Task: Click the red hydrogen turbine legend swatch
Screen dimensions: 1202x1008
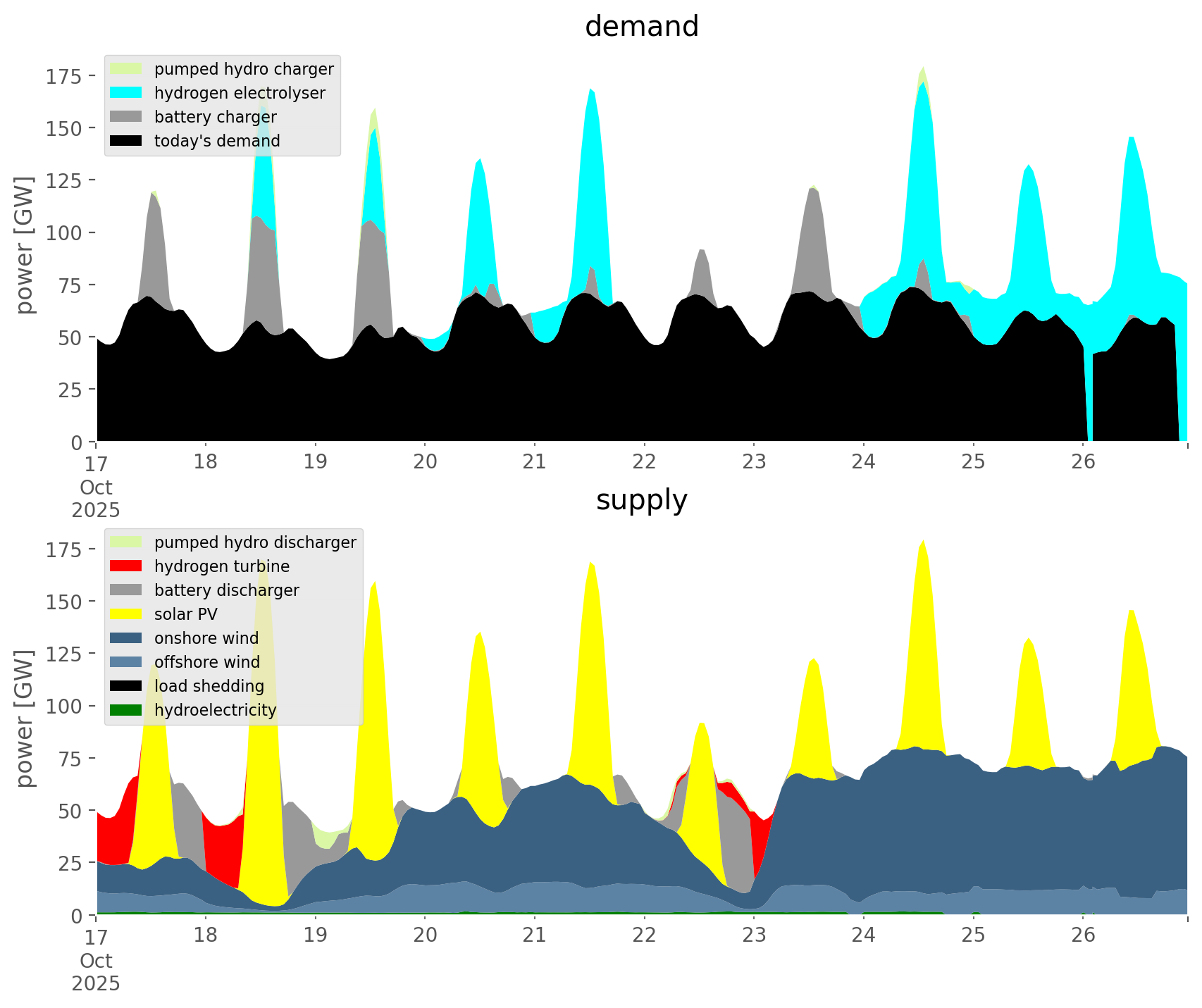Action: point(127,566)
